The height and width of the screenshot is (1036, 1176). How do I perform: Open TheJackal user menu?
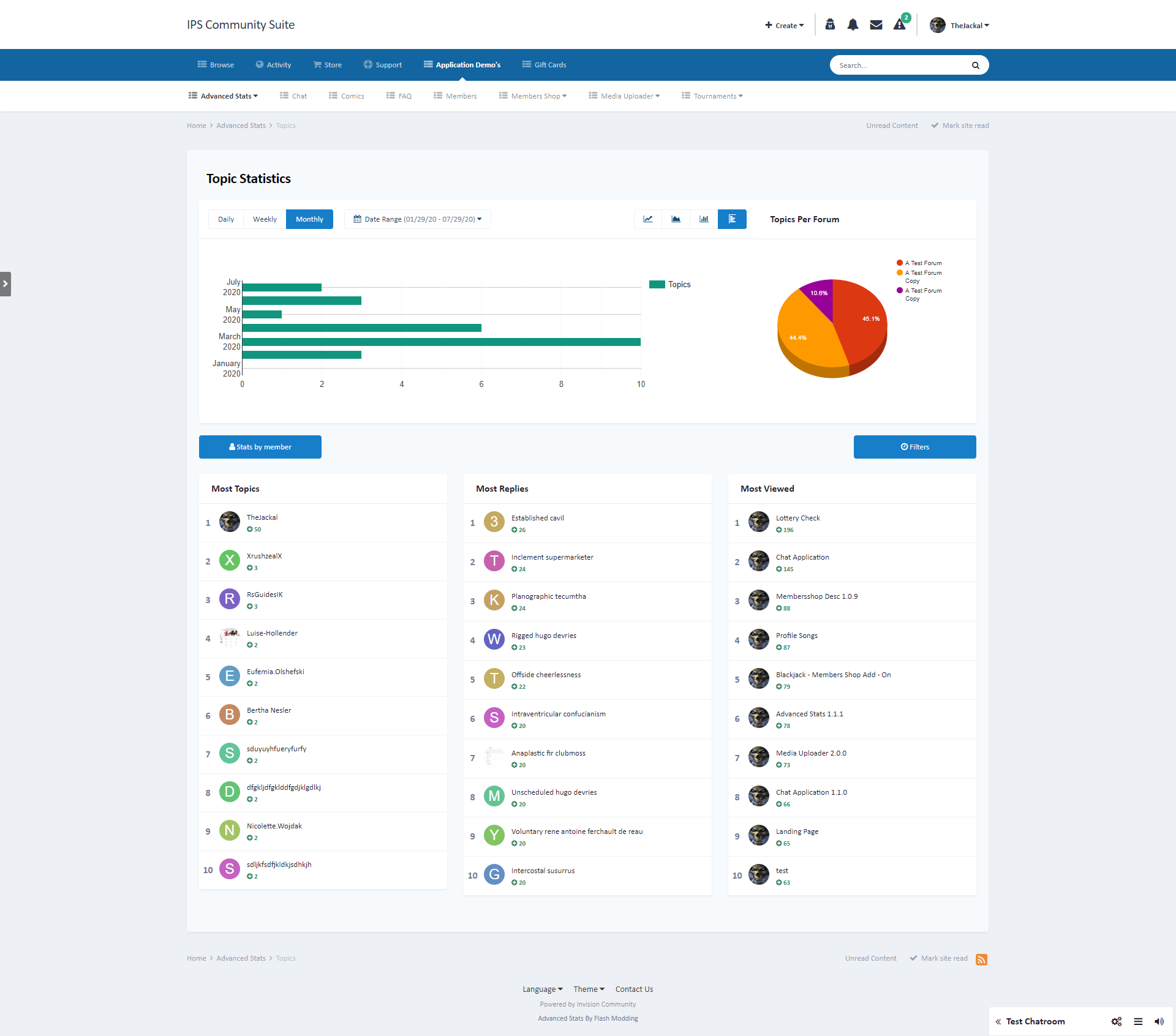point(960,25)
